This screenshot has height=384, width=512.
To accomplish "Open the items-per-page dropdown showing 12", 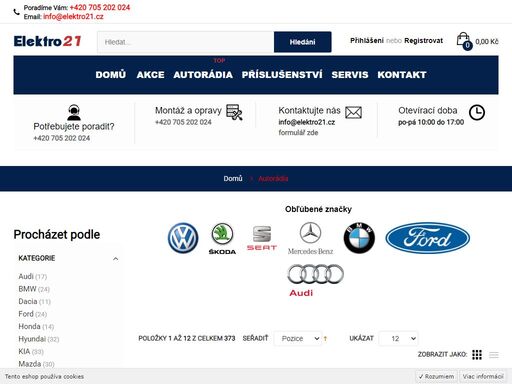I will [399, 339].
